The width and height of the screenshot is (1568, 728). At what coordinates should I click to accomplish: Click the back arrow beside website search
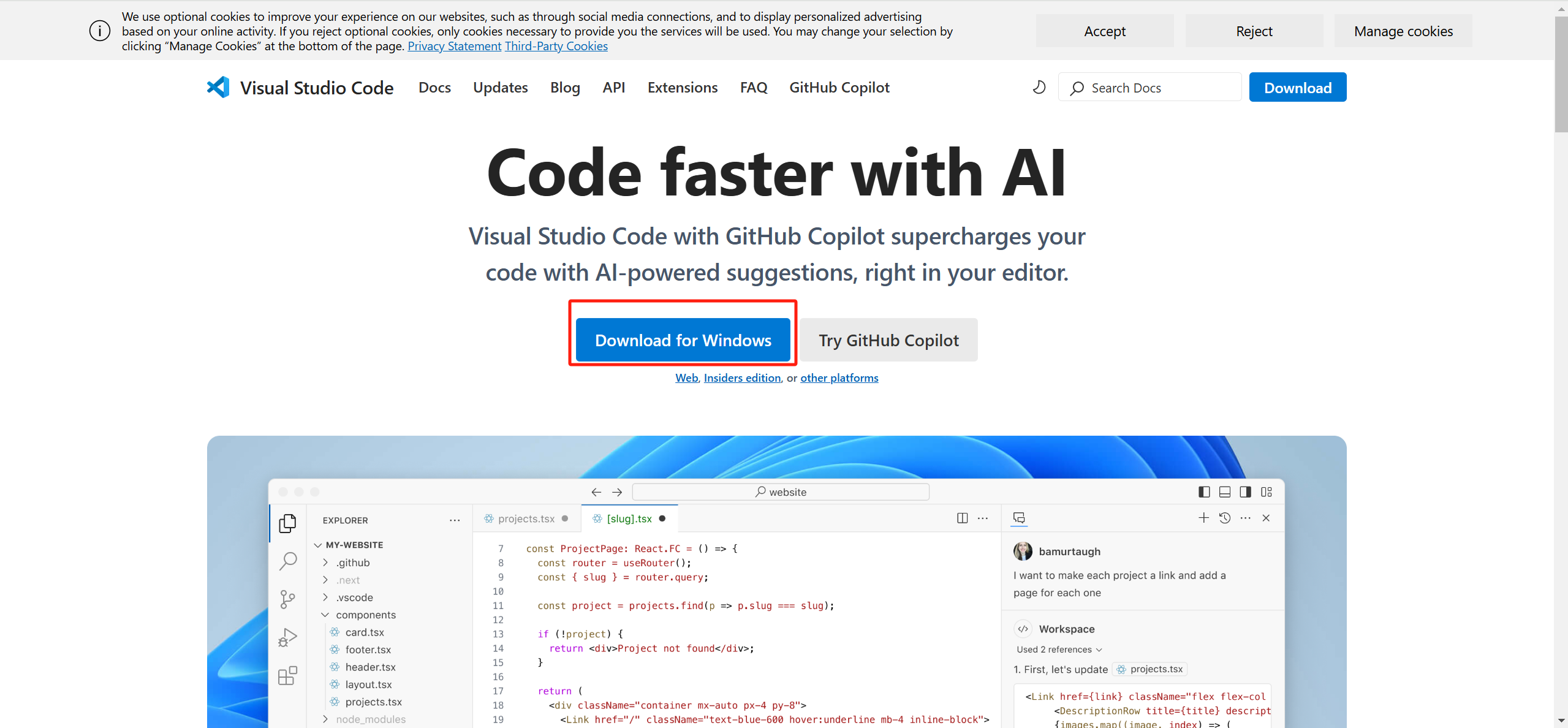coord(596,492)
